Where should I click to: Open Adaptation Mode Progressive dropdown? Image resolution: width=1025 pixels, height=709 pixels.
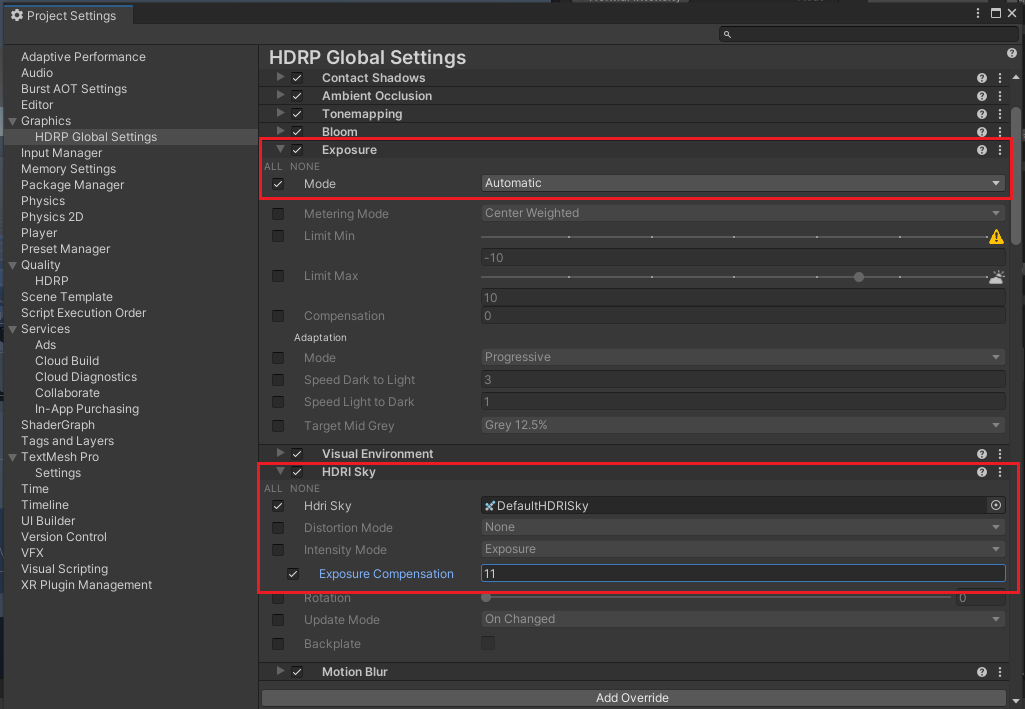[743, 357]
